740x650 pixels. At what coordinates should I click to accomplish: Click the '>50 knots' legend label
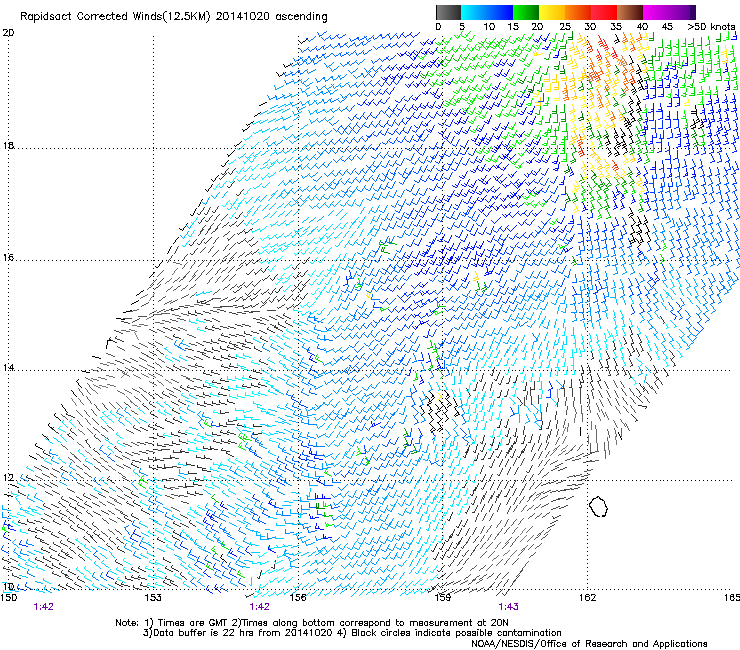coord(712,27)
